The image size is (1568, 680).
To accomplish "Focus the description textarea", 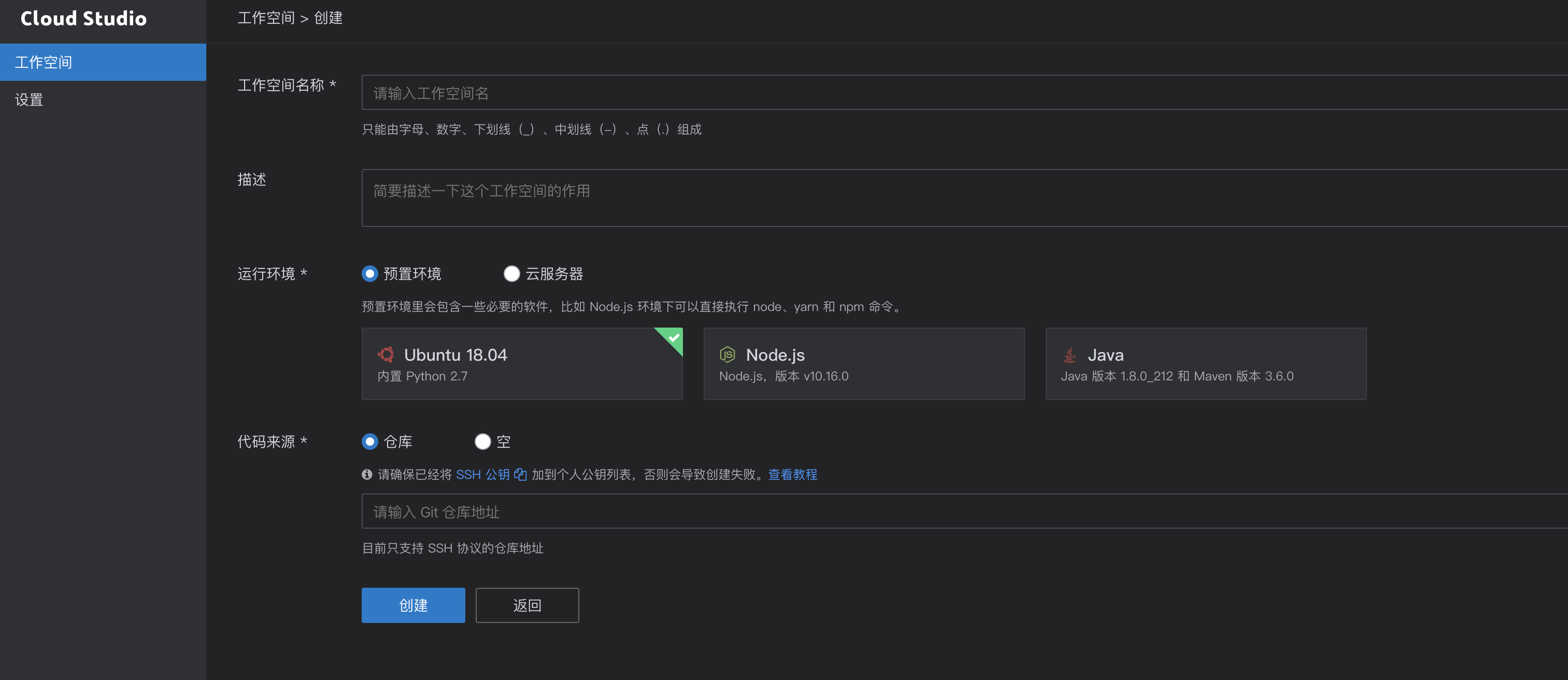I will 965,198.
